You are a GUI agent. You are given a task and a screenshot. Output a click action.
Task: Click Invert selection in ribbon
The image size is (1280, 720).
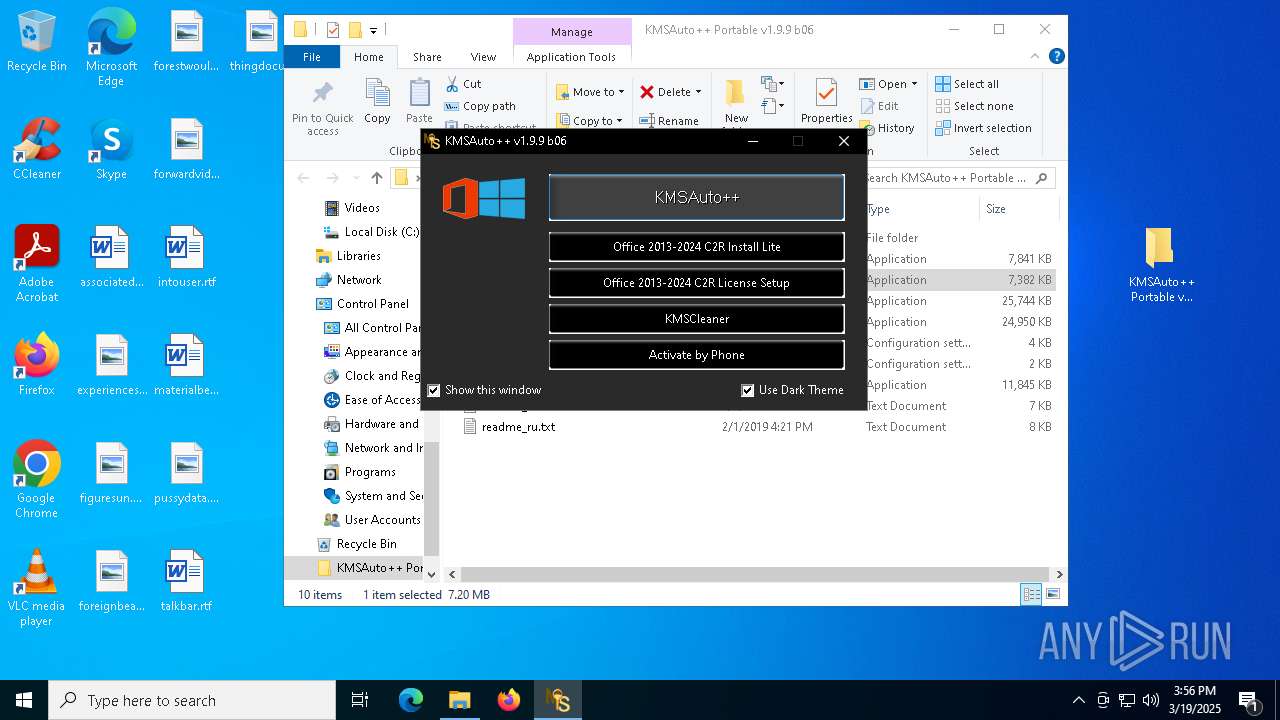pos(983,128)
